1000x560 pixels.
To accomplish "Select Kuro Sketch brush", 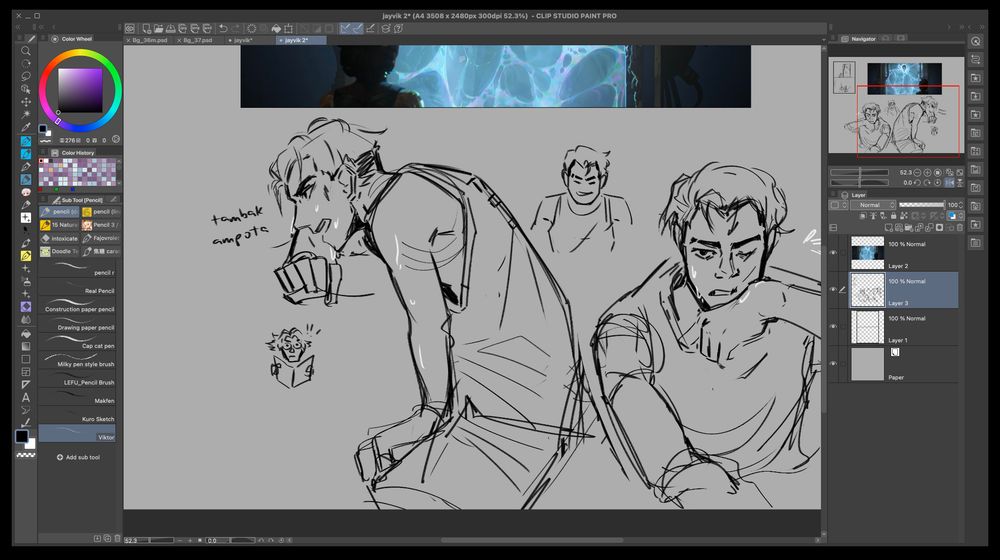I will point(77,416).
